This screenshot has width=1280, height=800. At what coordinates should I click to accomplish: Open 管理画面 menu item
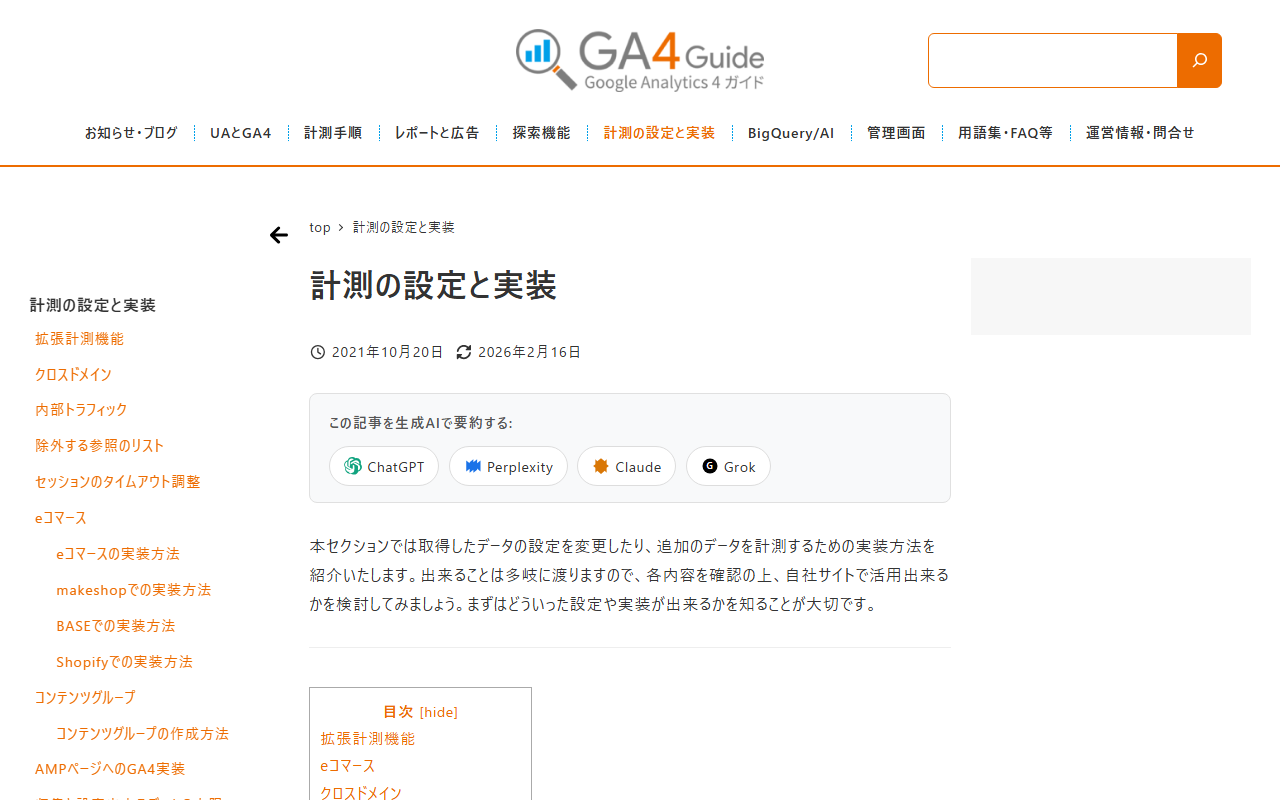[x=896, y=133]
